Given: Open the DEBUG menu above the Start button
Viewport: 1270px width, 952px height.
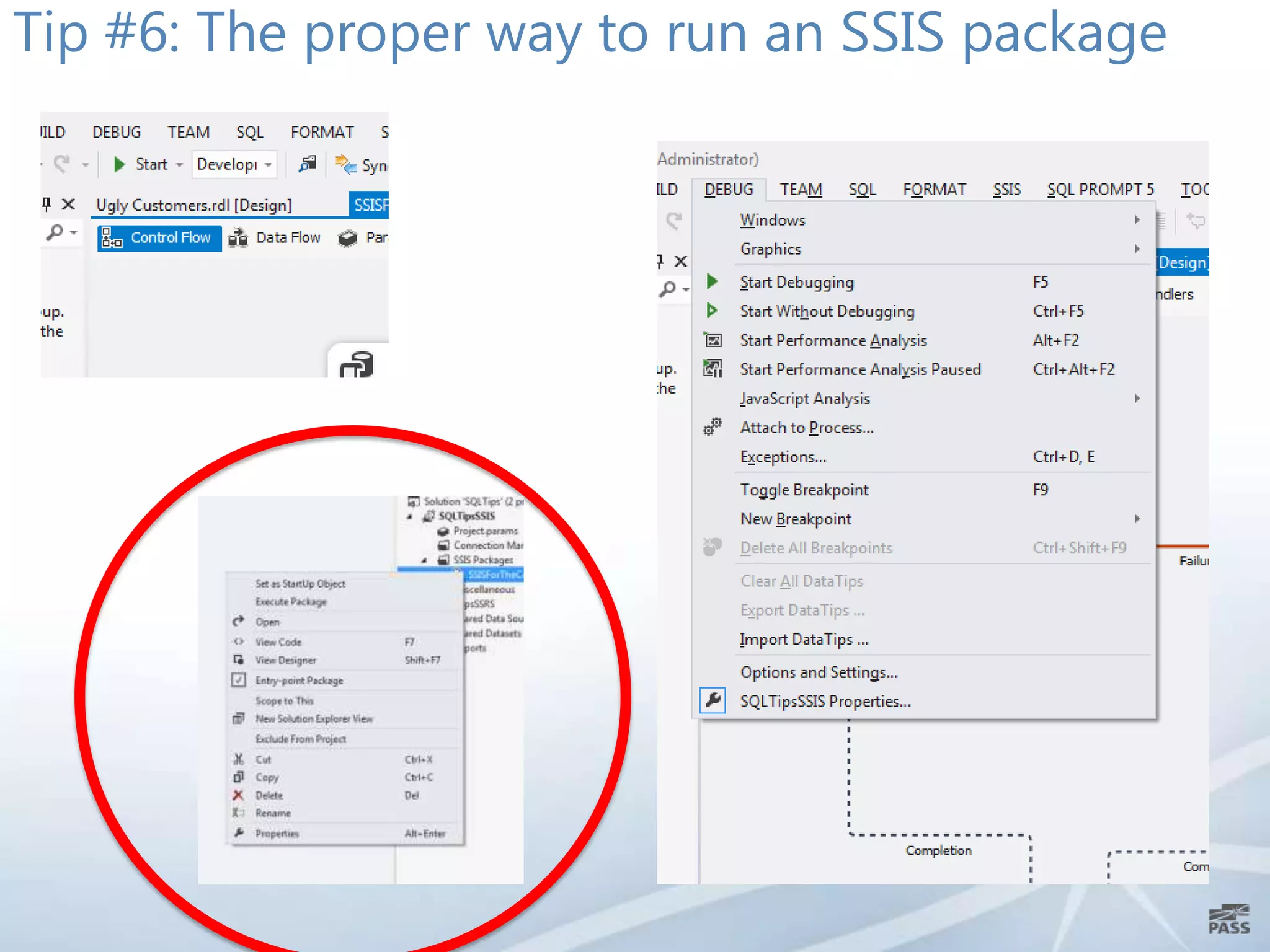Looking at the screenshot, I should 117,132.
